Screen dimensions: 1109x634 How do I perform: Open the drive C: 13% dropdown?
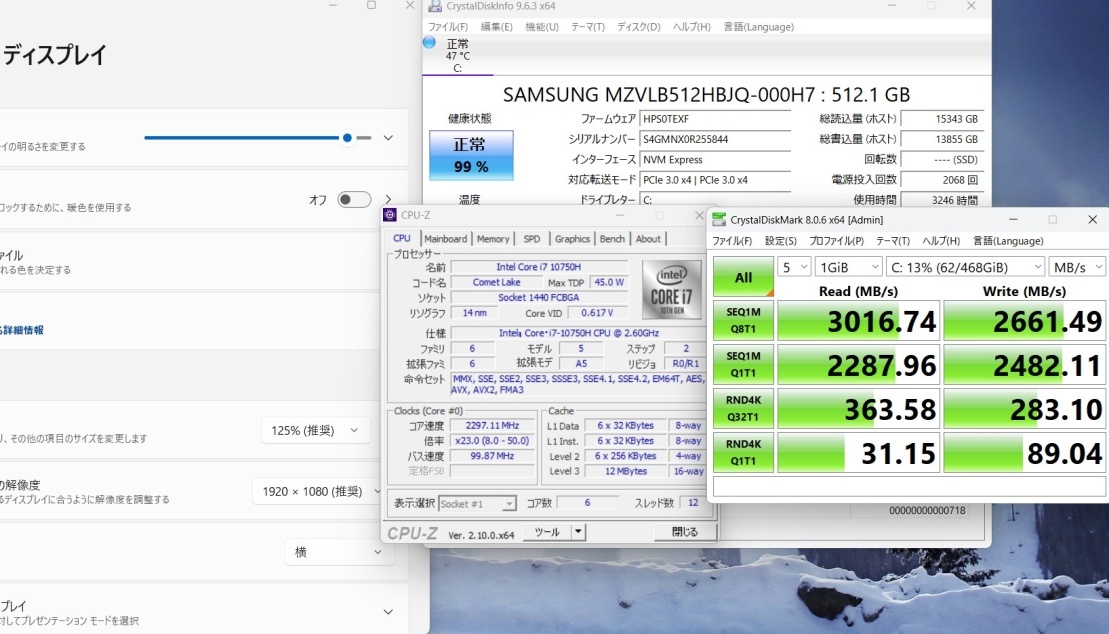point(965,267)
